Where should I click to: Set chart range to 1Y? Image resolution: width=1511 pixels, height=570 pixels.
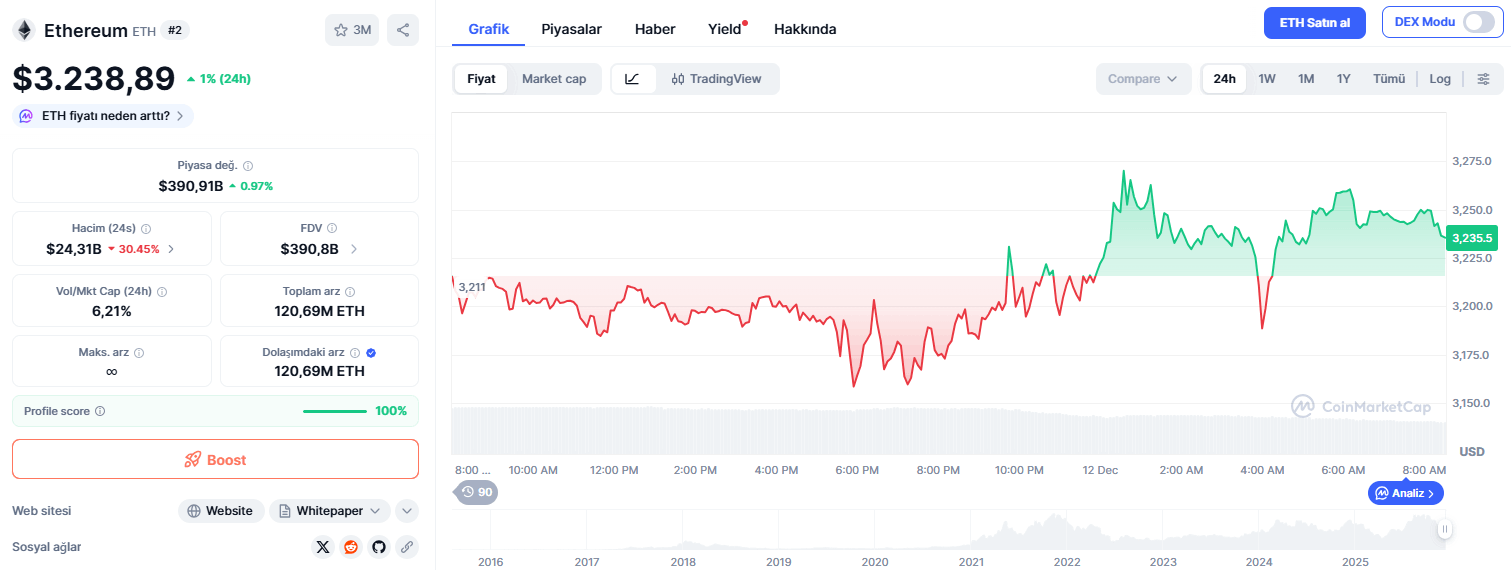pyautogui.click(x=1344, y=79)
